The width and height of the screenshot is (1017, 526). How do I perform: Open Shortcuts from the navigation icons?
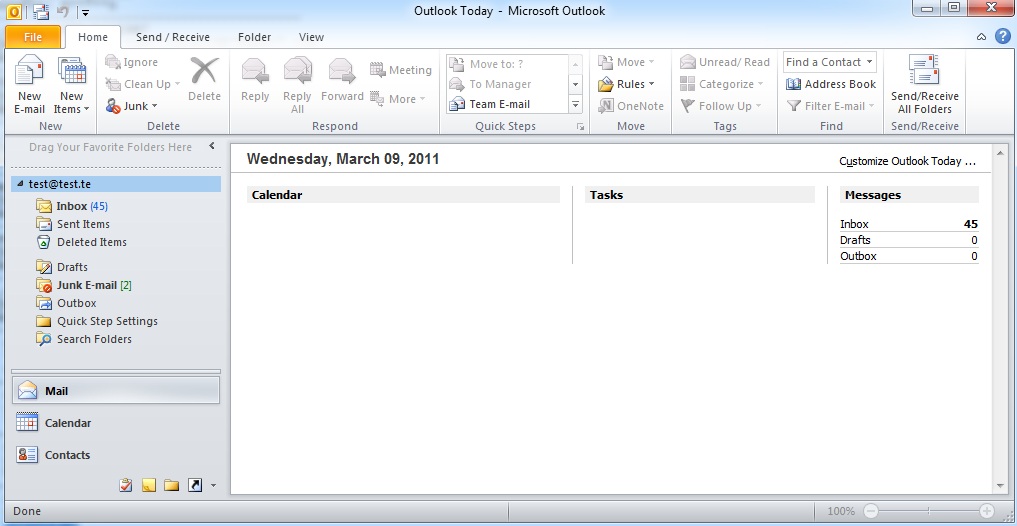195,484
